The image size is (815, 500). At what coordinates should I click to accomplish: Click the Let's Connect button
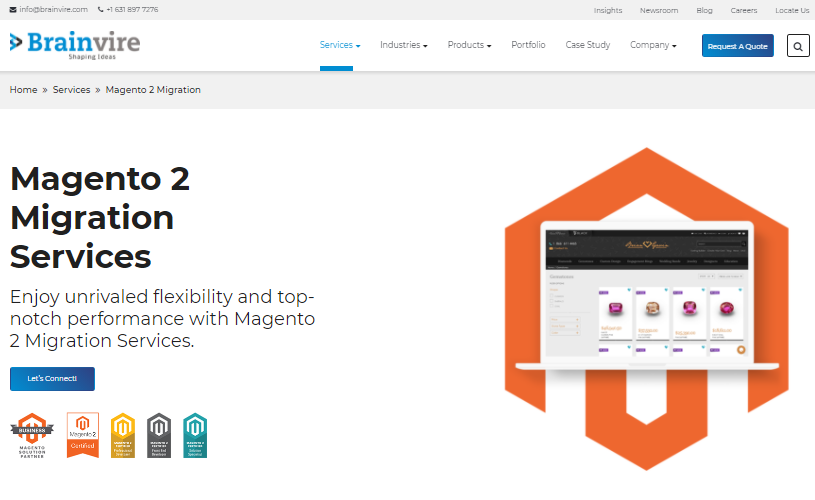click(52, 379)
